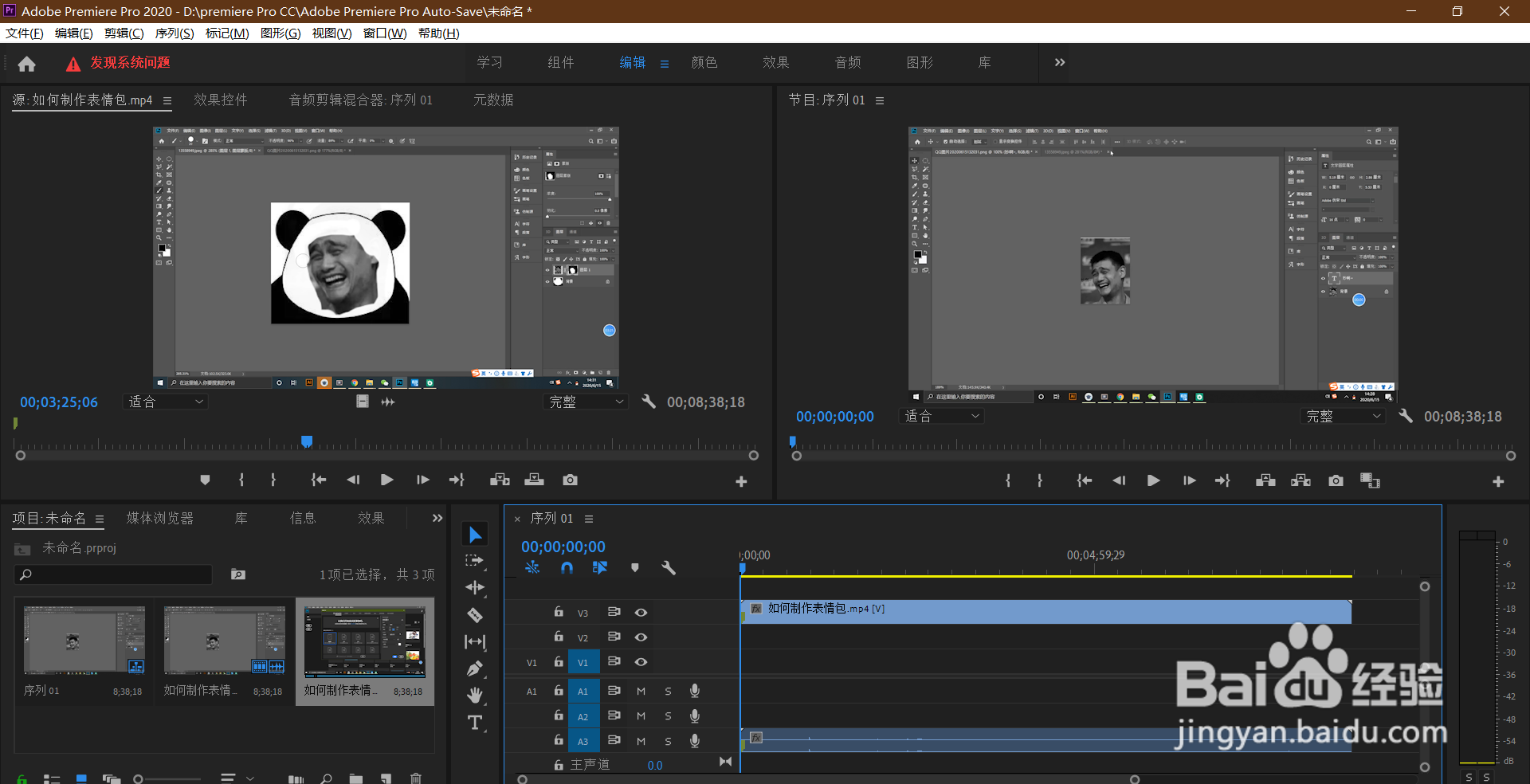Click Export Frame camera icon in Source monitor
Image resolution: width=1530 pixels, height=784 pixels.
pos(570,480)
